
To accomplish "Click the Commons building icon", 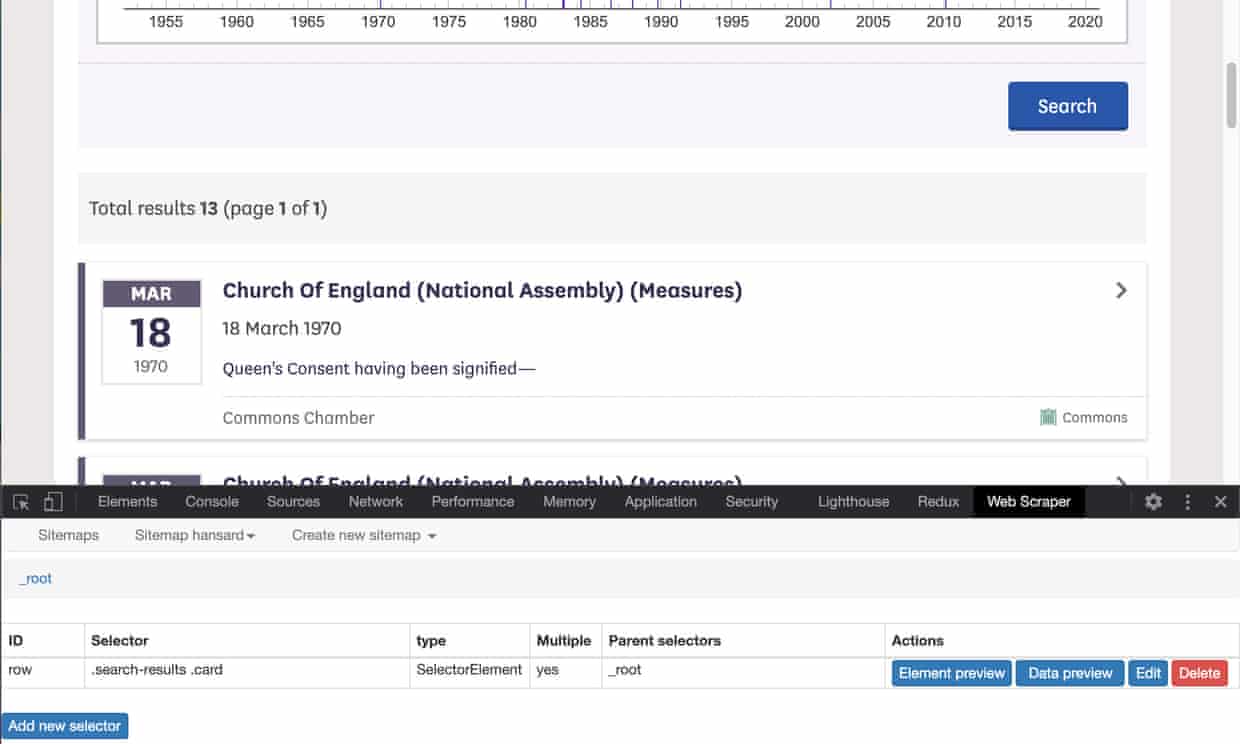I will (x=1048, y=418).
